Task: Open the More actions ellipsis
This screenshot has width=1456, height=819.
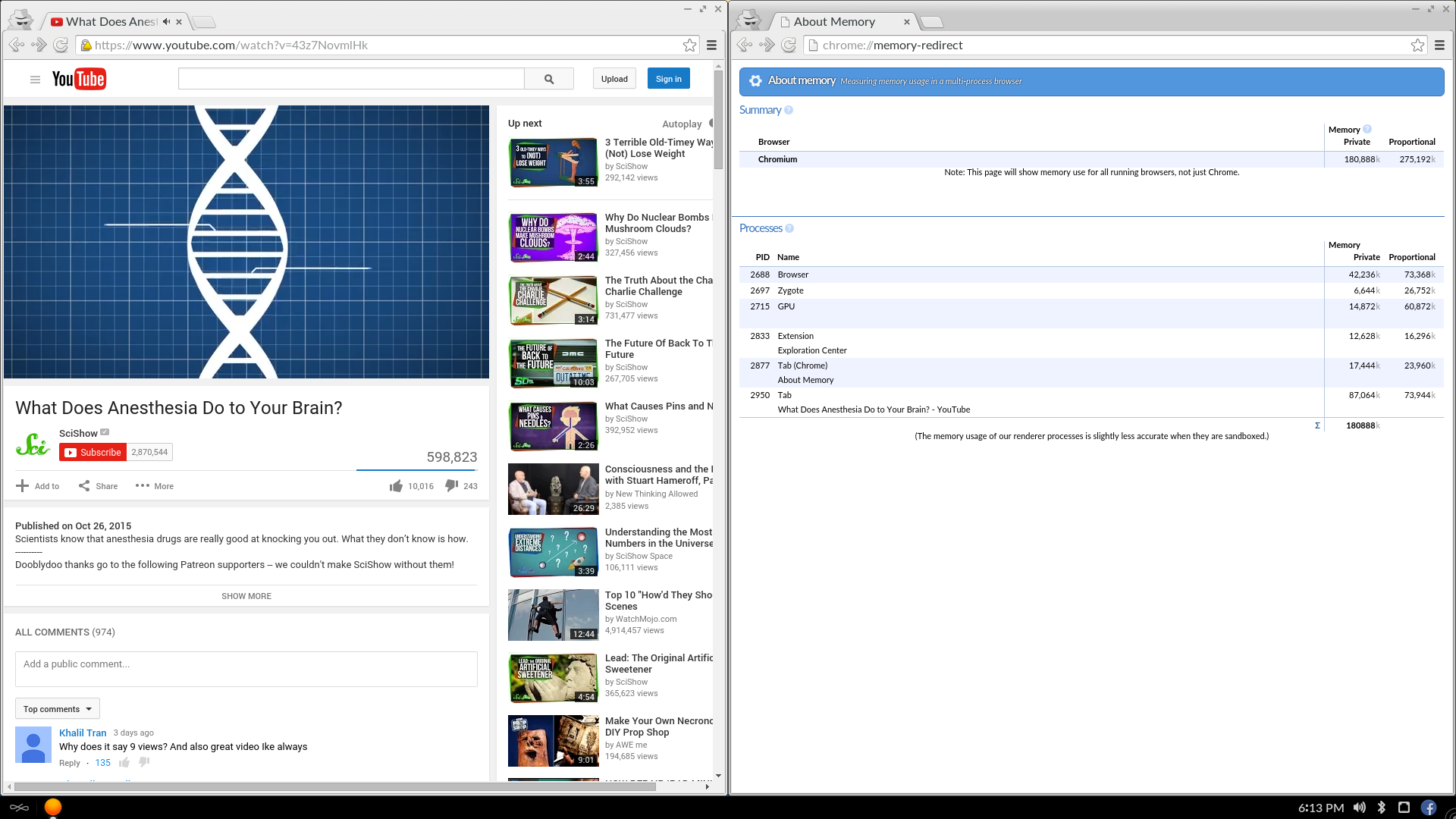Action: [154, 486]
